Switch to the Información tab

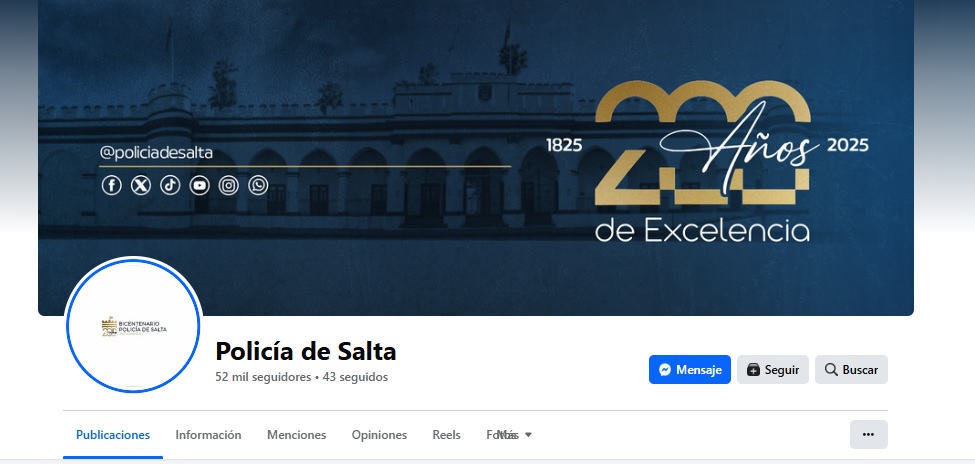[208, 435]
